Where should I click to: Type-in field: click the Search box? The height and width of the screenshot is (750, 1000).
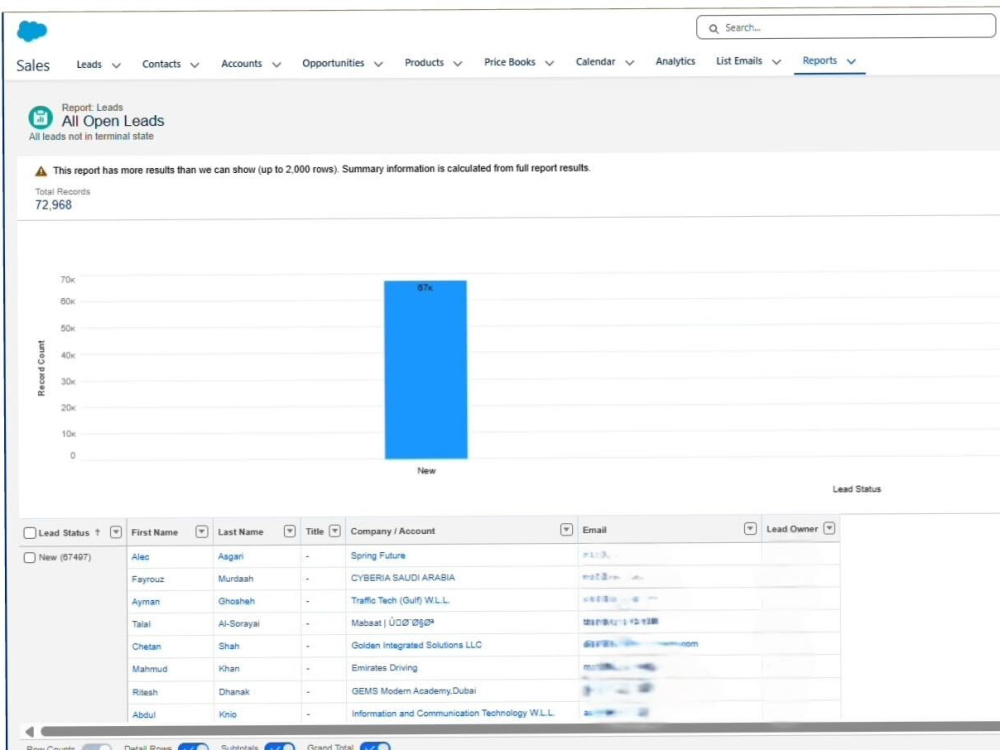[846, 27]
